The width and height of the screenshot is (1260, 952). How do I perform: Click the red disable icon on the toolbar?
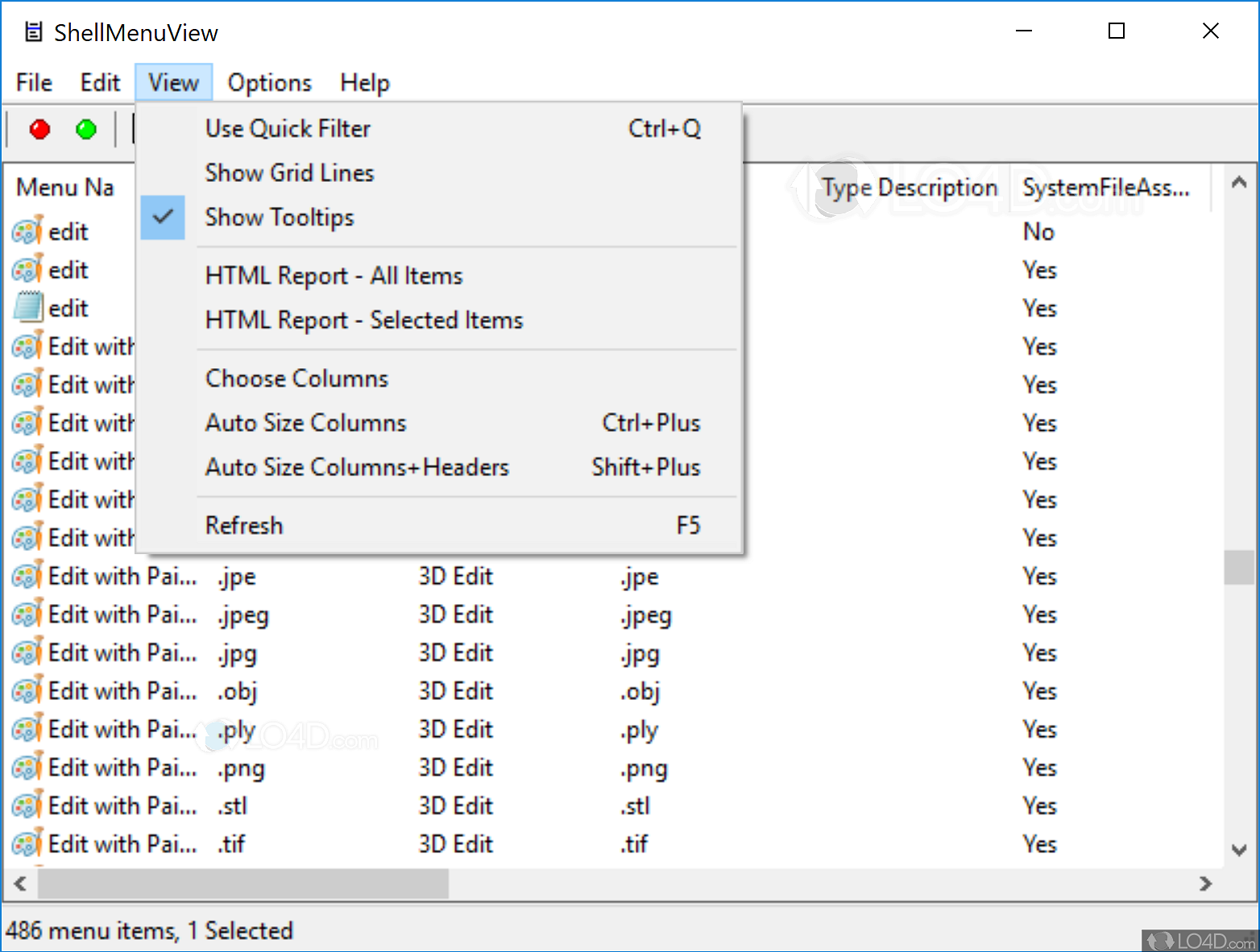(x=39, y=129)
